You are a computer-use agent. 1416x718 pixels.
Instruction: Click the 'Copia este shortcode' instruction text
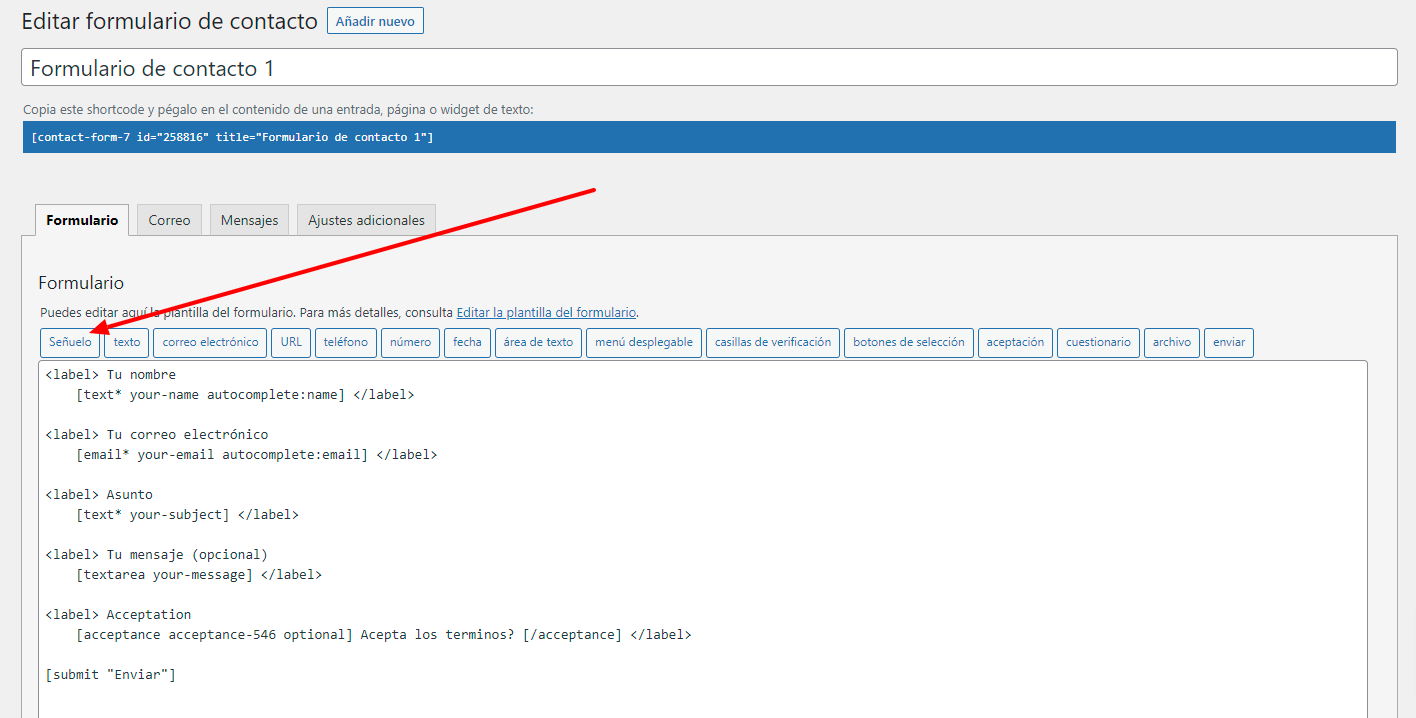(x=279, y=109)
